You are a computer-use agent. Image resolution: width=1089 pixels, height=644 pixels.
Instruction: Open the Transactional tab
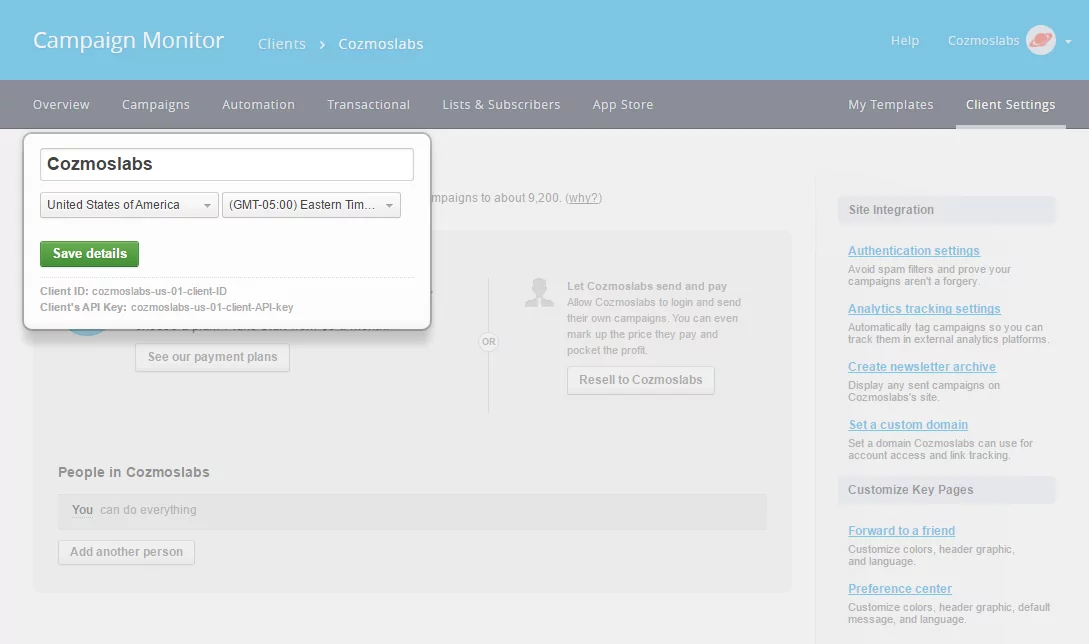click(368, 104)
